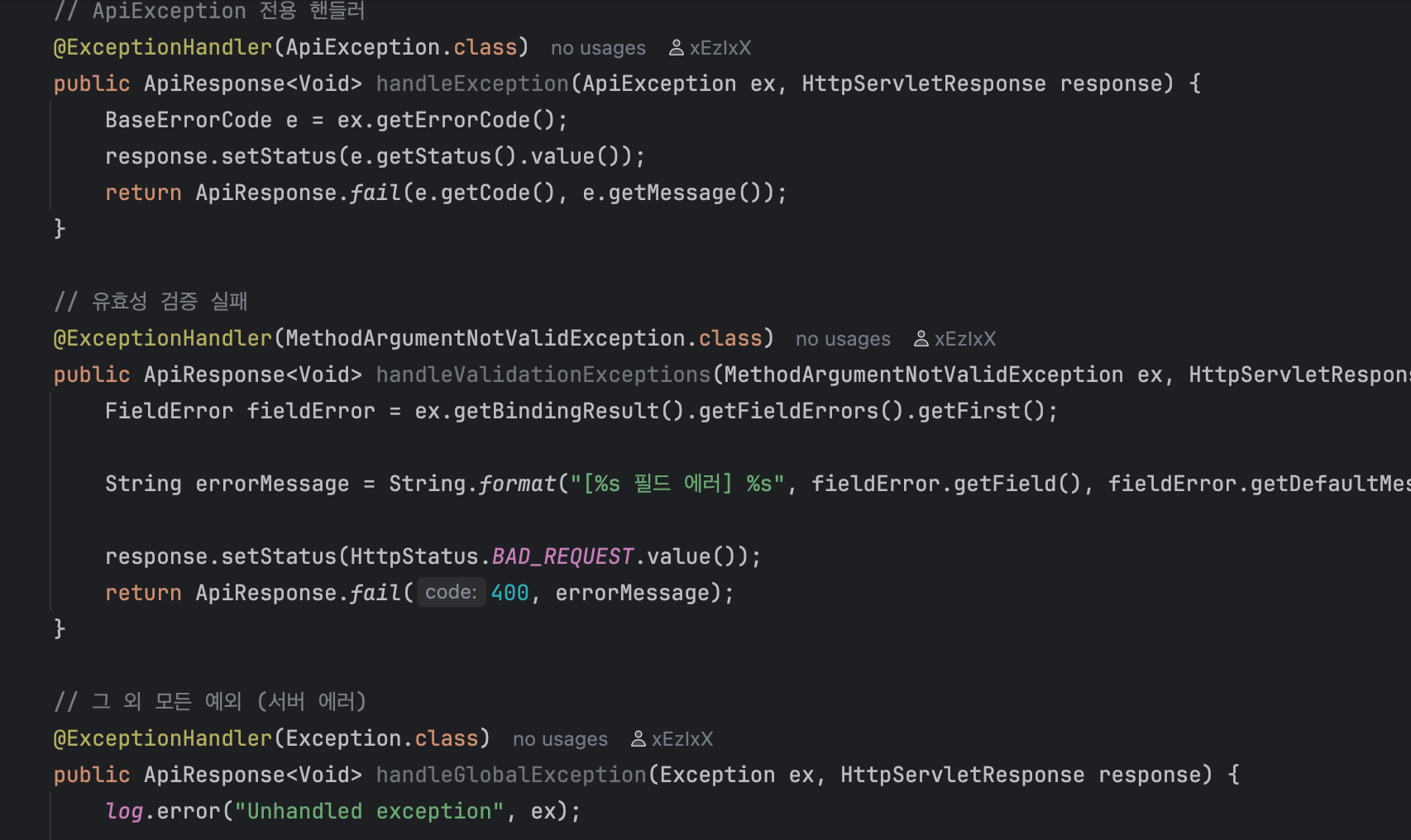The height and width of the screenshot is (840, 1411).
Task: Click the comment '// ApiException 전용 핸들러'
Action: point(210,11)
